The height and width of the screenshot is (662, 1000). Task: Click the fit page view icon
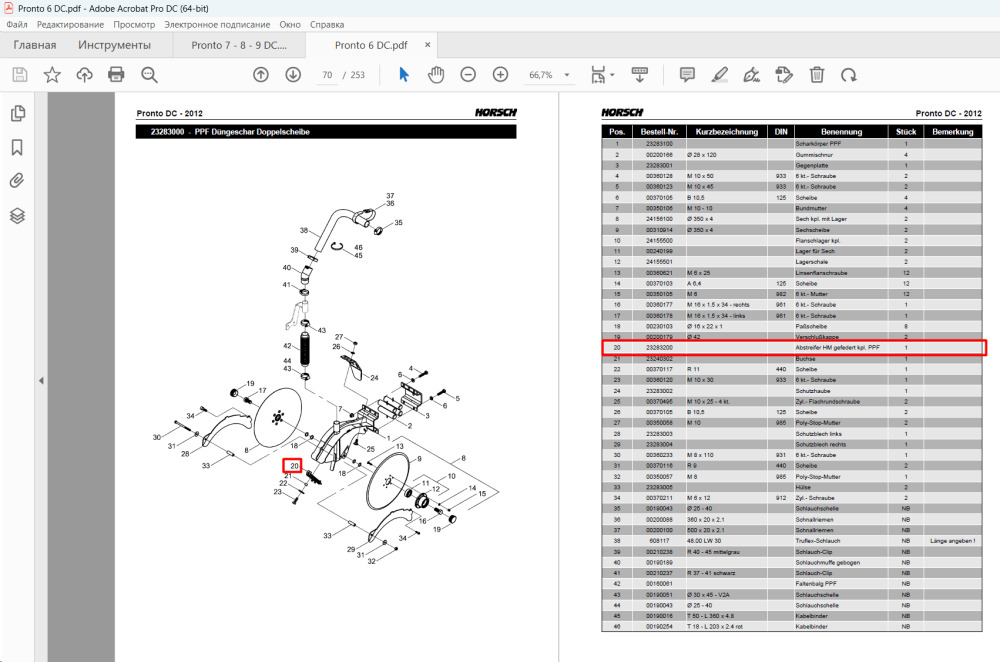click(598, 75)
